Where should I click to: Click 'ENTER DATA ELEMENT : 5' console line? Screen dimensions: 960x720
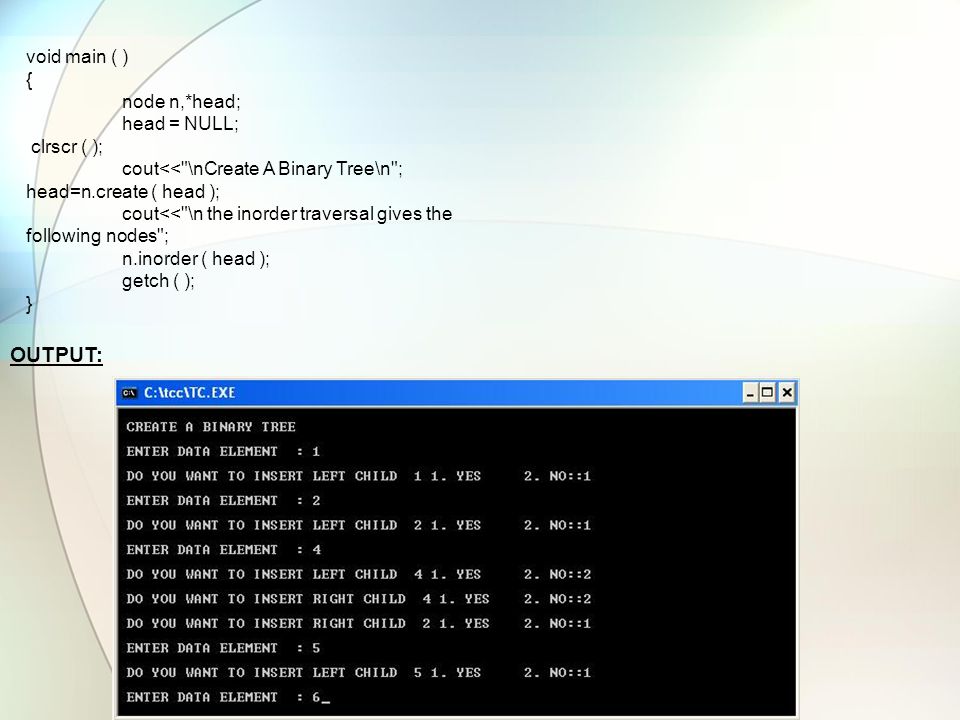[x=223, y=648]
